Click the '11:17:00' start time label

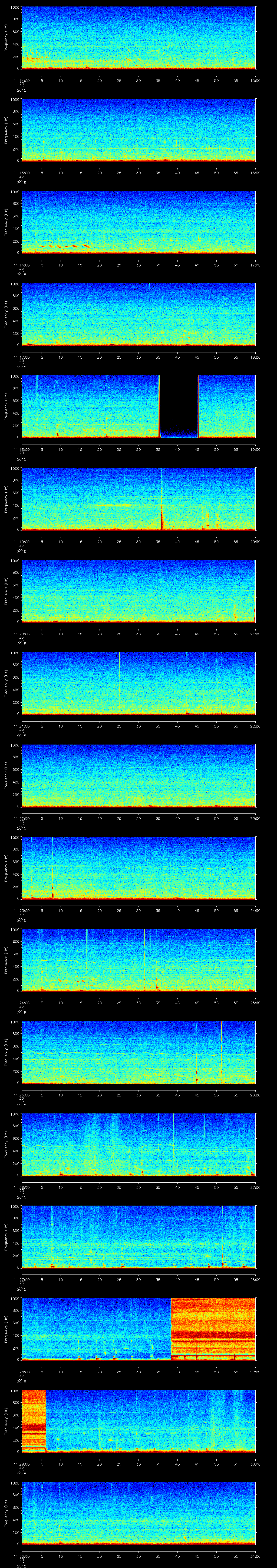point(22,357)
